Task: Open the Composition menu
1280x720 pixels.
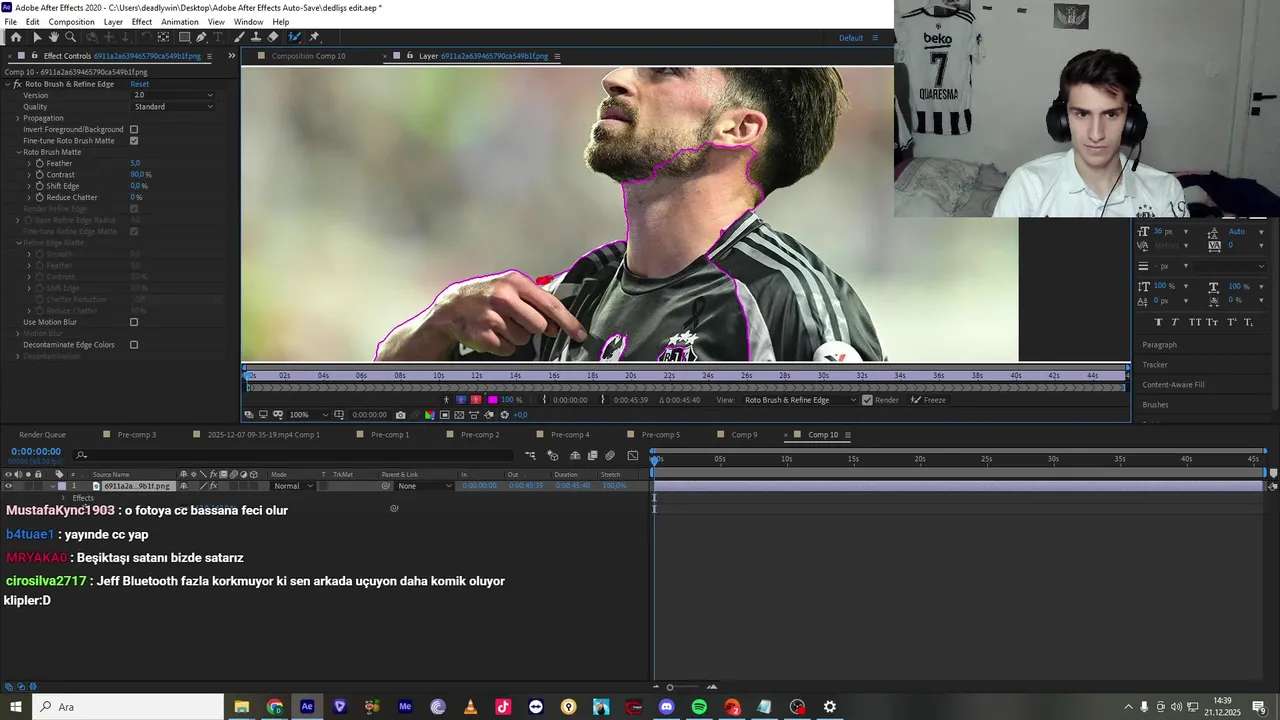Action: pos(71,22)
